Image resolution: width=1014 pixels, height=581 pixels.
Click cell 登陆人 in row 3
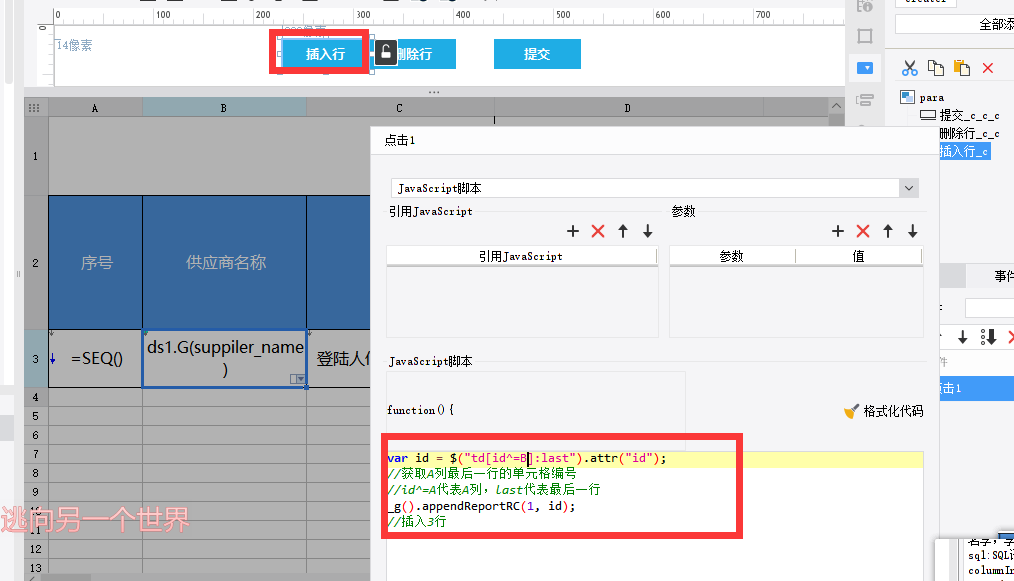point(339,358)
